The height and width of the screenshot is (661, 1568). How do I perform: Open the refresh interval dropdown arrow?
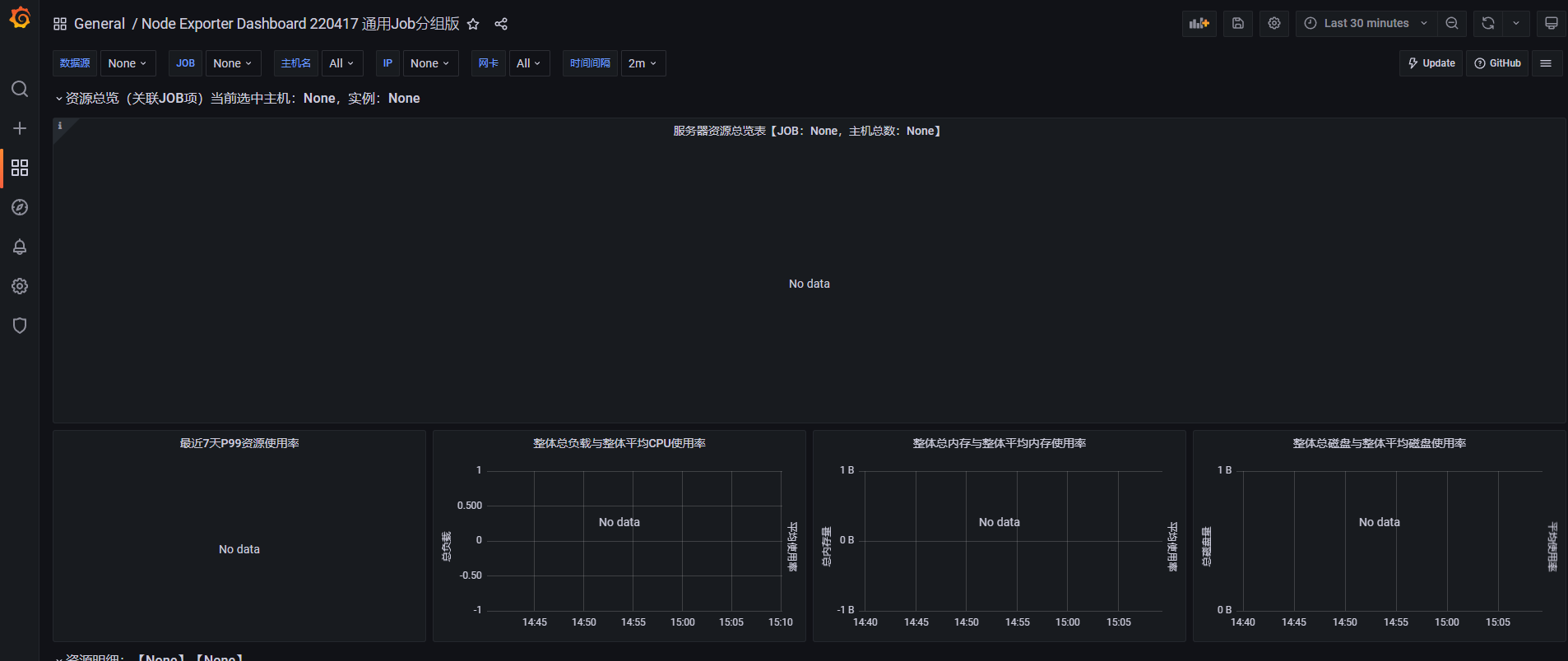(x=1516, y=23)
